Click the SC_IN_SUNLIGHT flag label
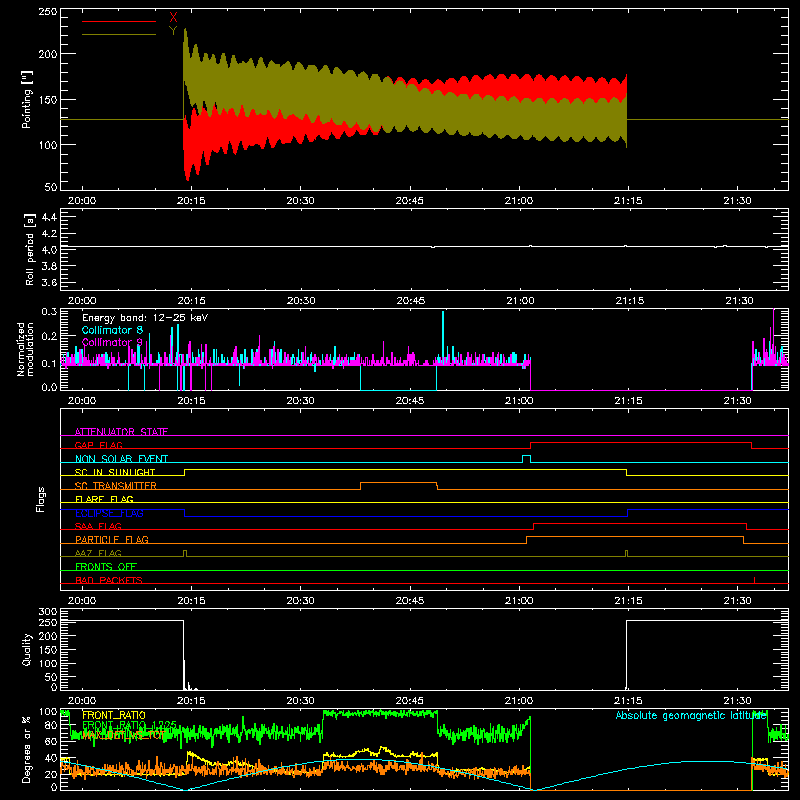Image resolution: width=800 pixels, height=800 pixels. pyautogui.click(x=115, y=472)
